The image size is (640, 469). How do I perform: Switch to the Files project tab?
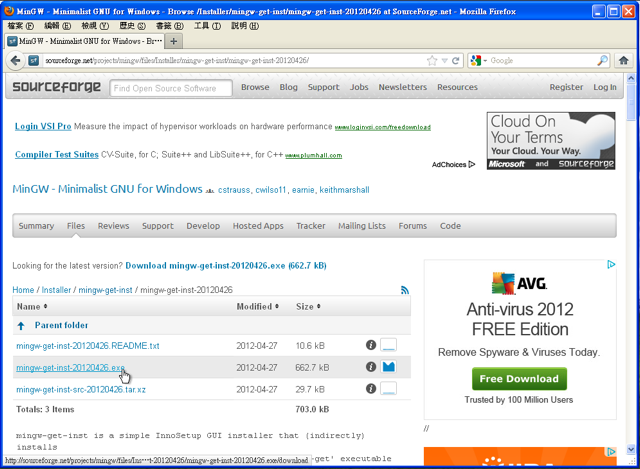tap(76, 226)
